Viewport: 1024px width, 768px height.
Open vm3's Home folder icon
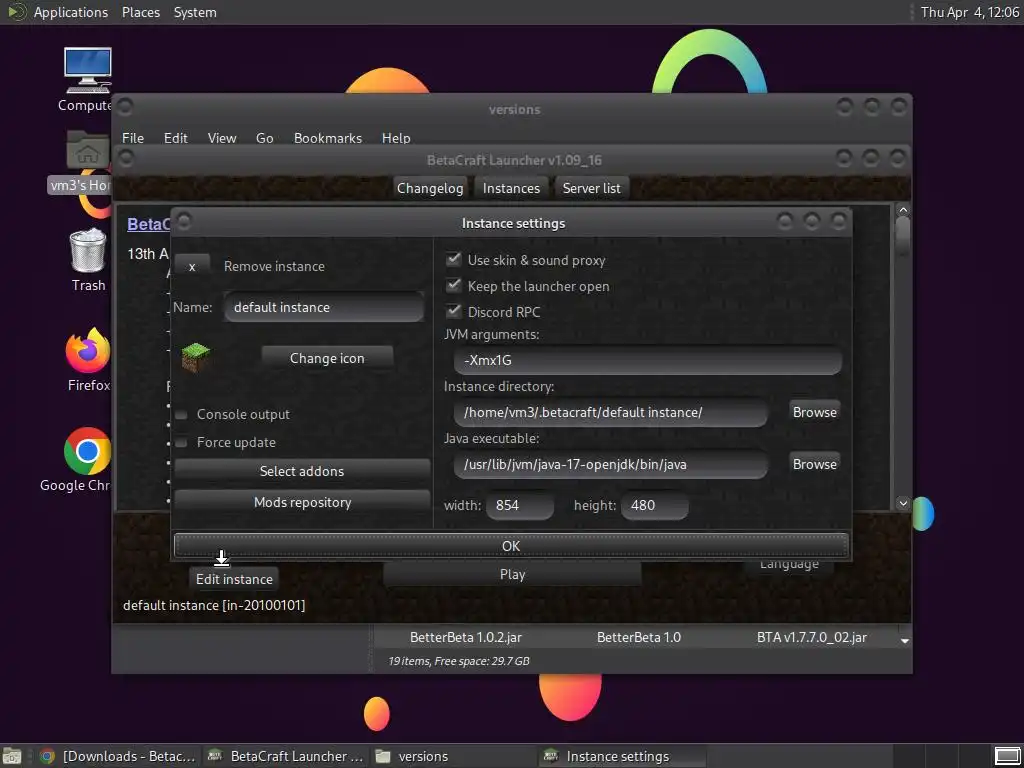point(88,151)
